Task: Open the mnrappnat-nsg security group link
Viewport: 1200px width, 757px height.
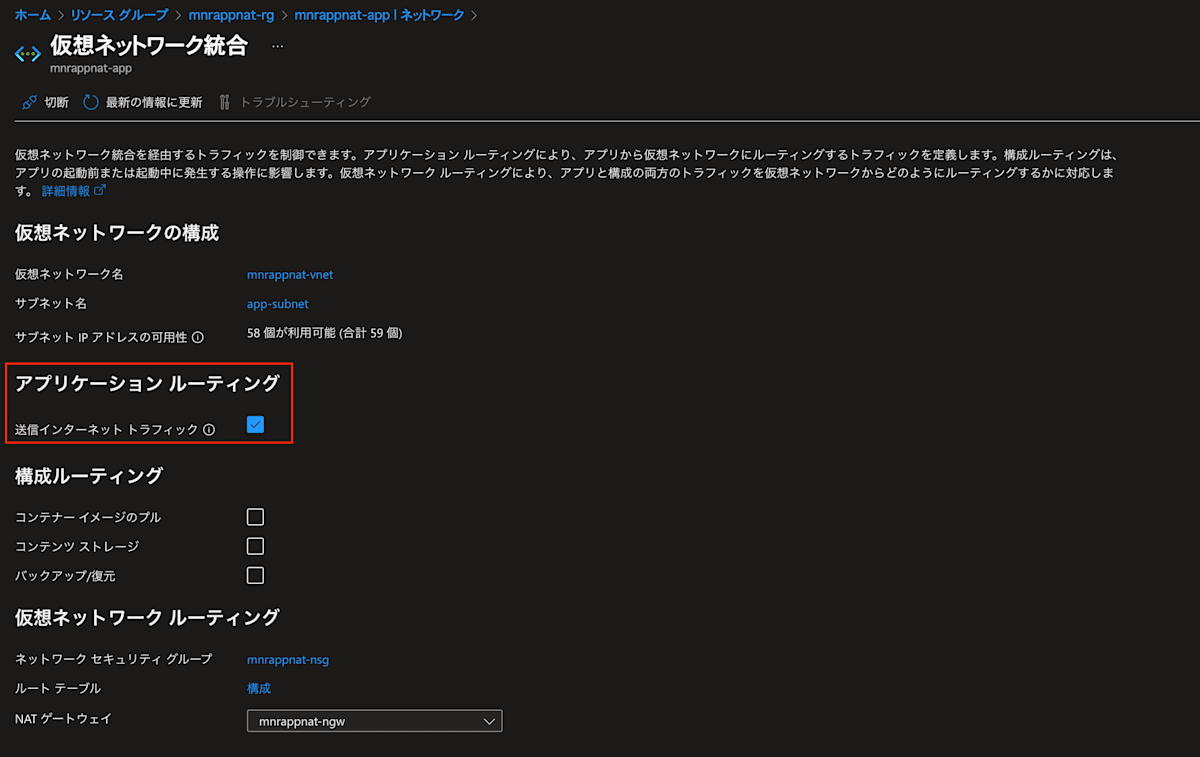Action: 288,659
